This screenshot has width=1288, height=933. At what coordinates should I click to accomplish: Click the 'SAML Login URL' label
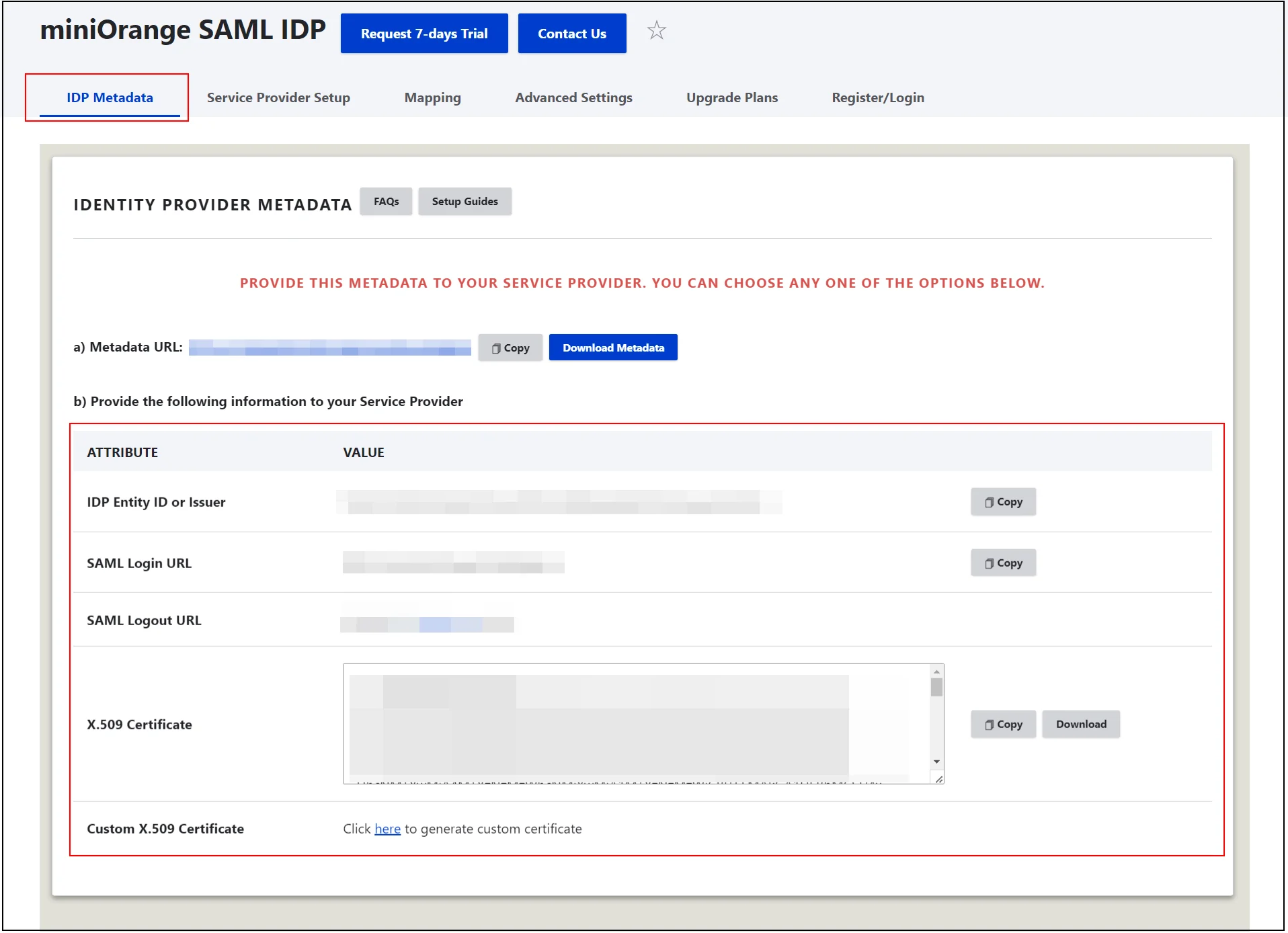point(139,563)
